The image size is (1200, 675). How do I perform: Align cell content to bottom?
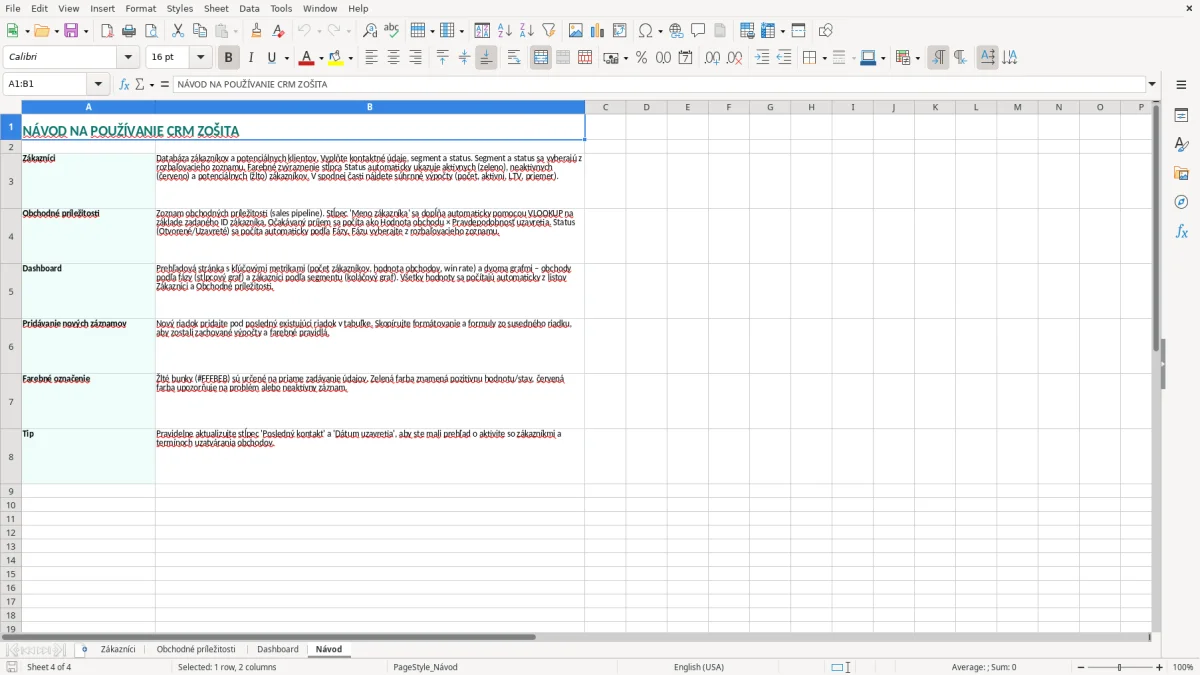coord(486,58)
